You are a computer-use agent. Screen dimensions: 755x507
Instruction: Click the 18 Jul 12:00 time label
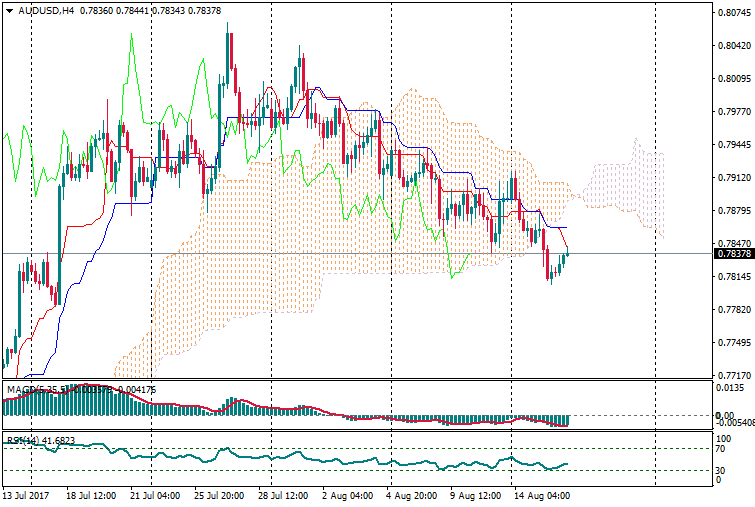[91, 495]
